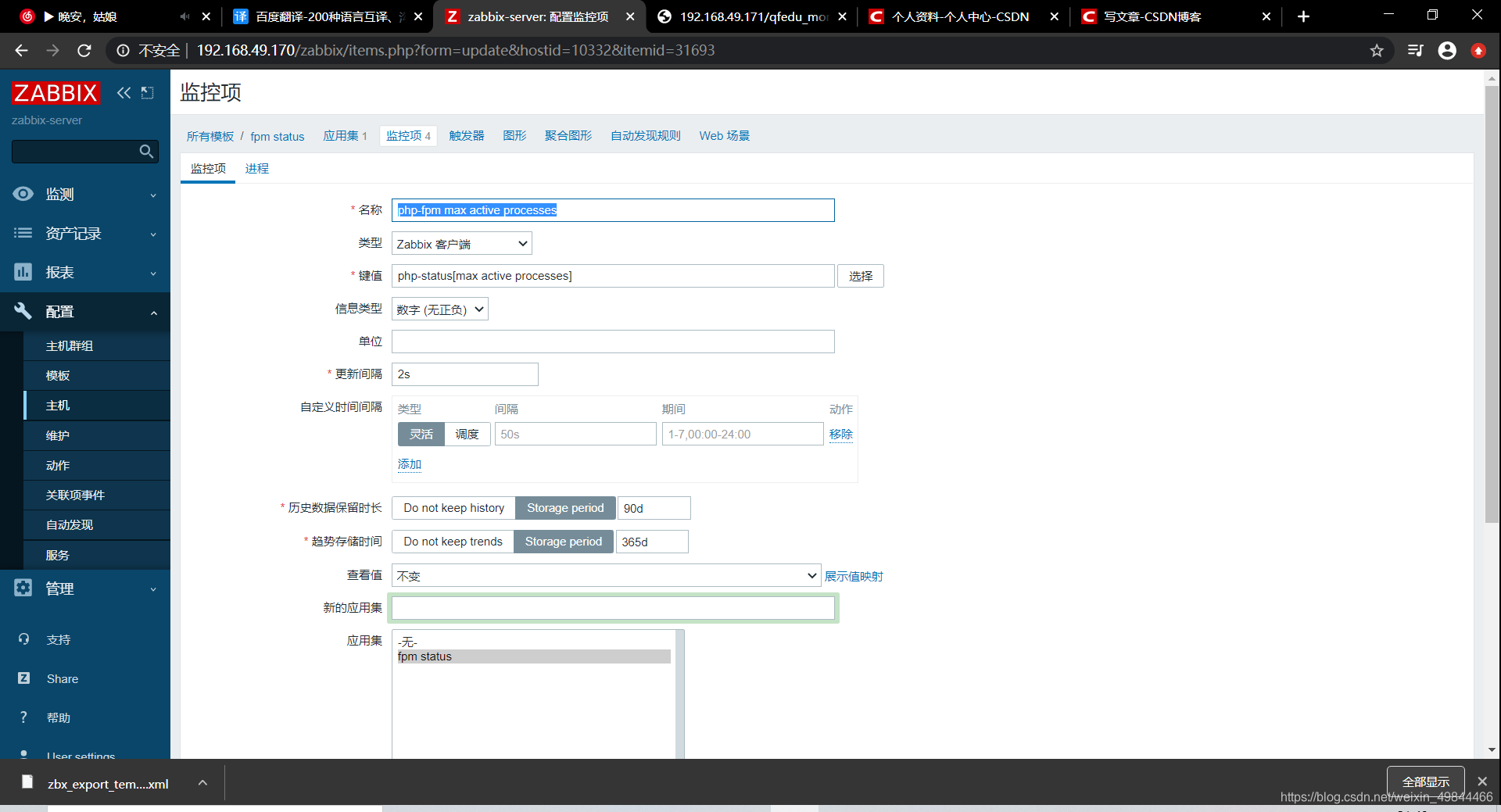Click 移除 to remove custom interval
Screen dimensions: 1501x812
tap(841, 435)
